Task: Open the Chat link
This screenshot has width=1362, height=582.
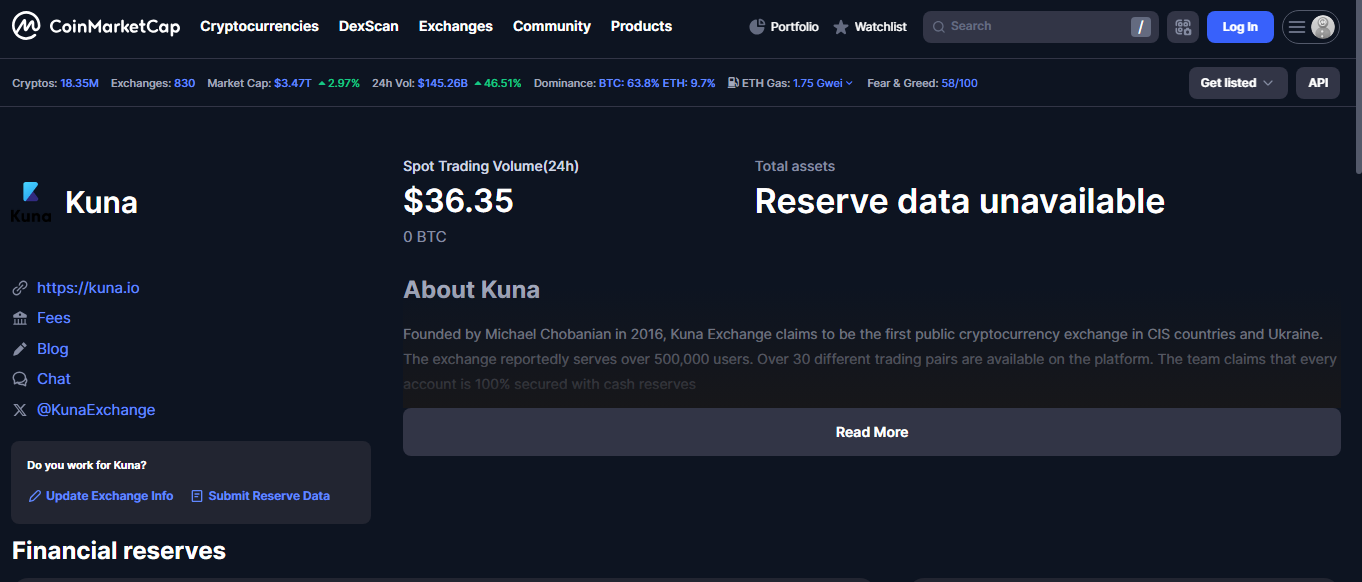Action: [54, 379]
